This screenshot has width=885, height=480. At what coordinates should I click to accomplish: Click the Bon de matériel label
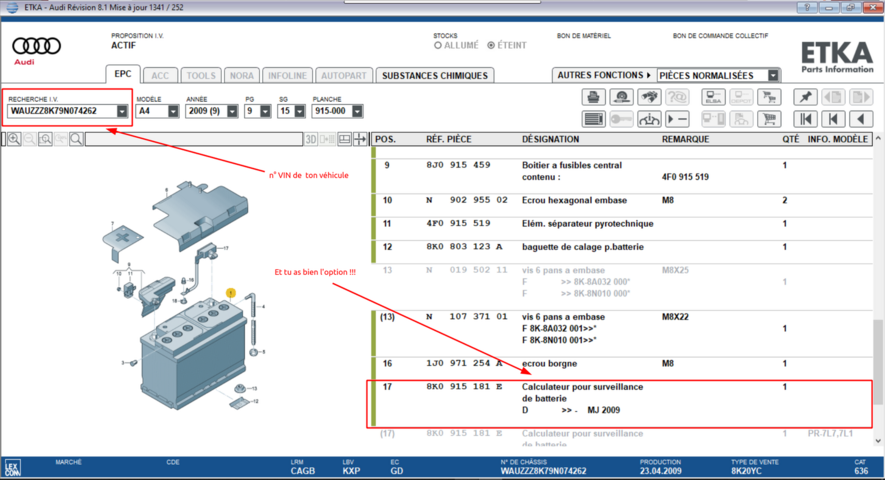584,36
